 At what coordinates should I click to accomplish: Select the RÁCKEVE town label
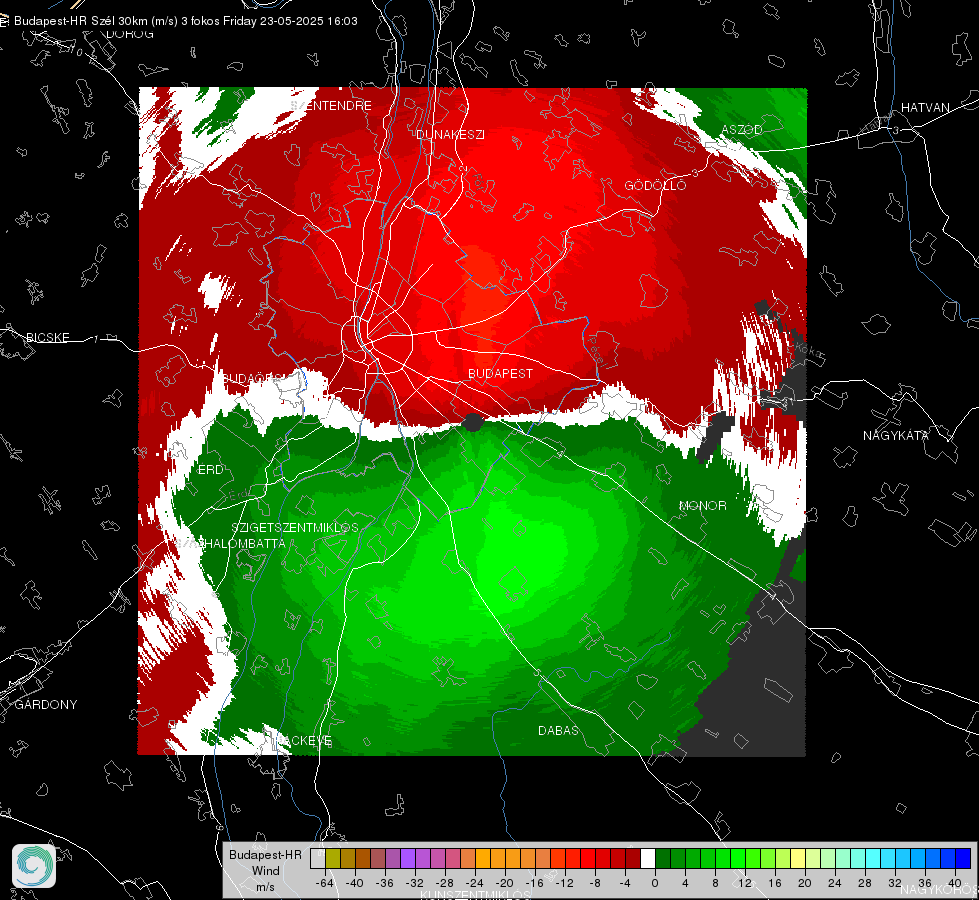(x=303, y=741)
